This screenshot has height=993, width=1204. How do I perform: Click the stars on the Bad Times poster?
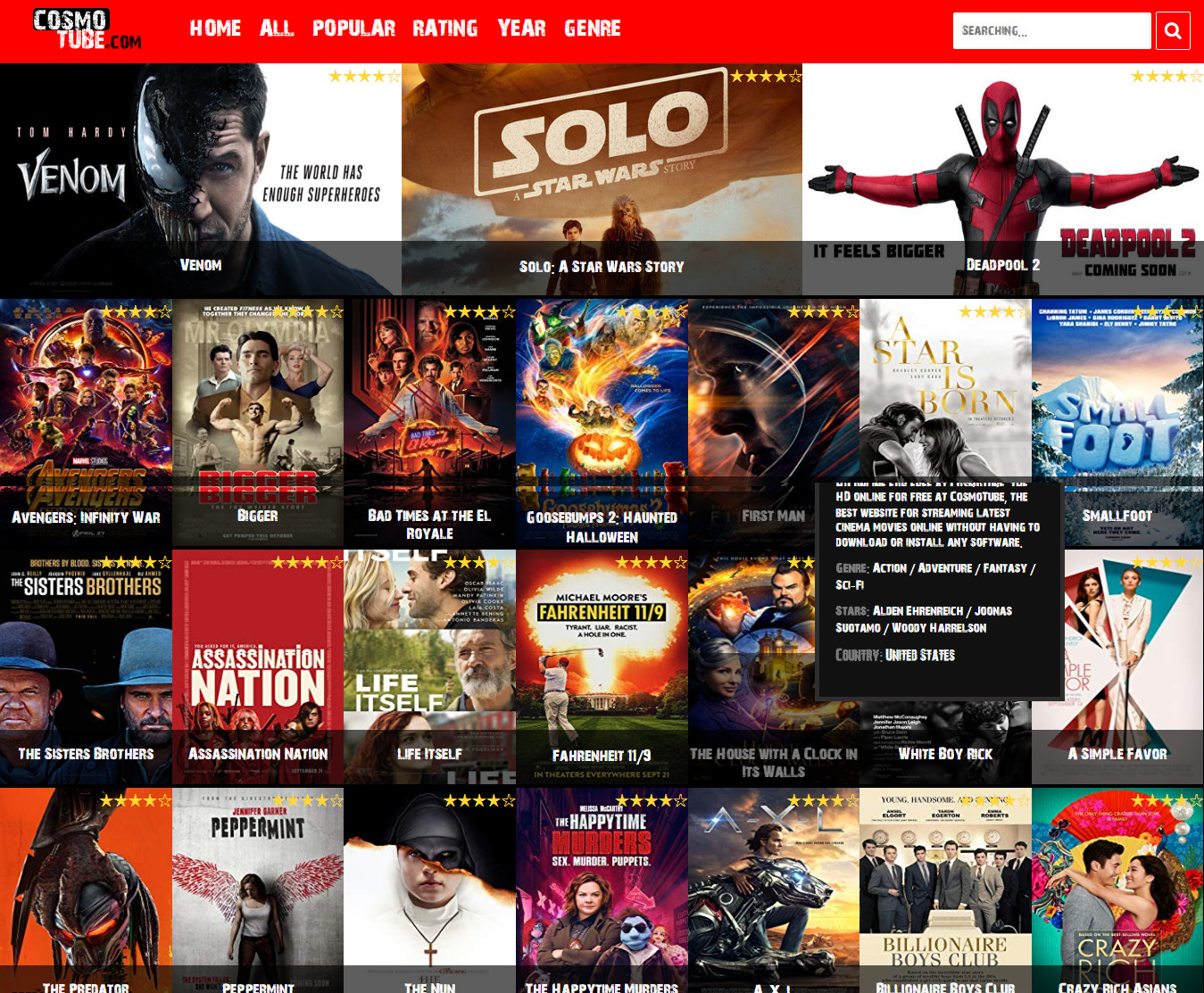(479, 312)
